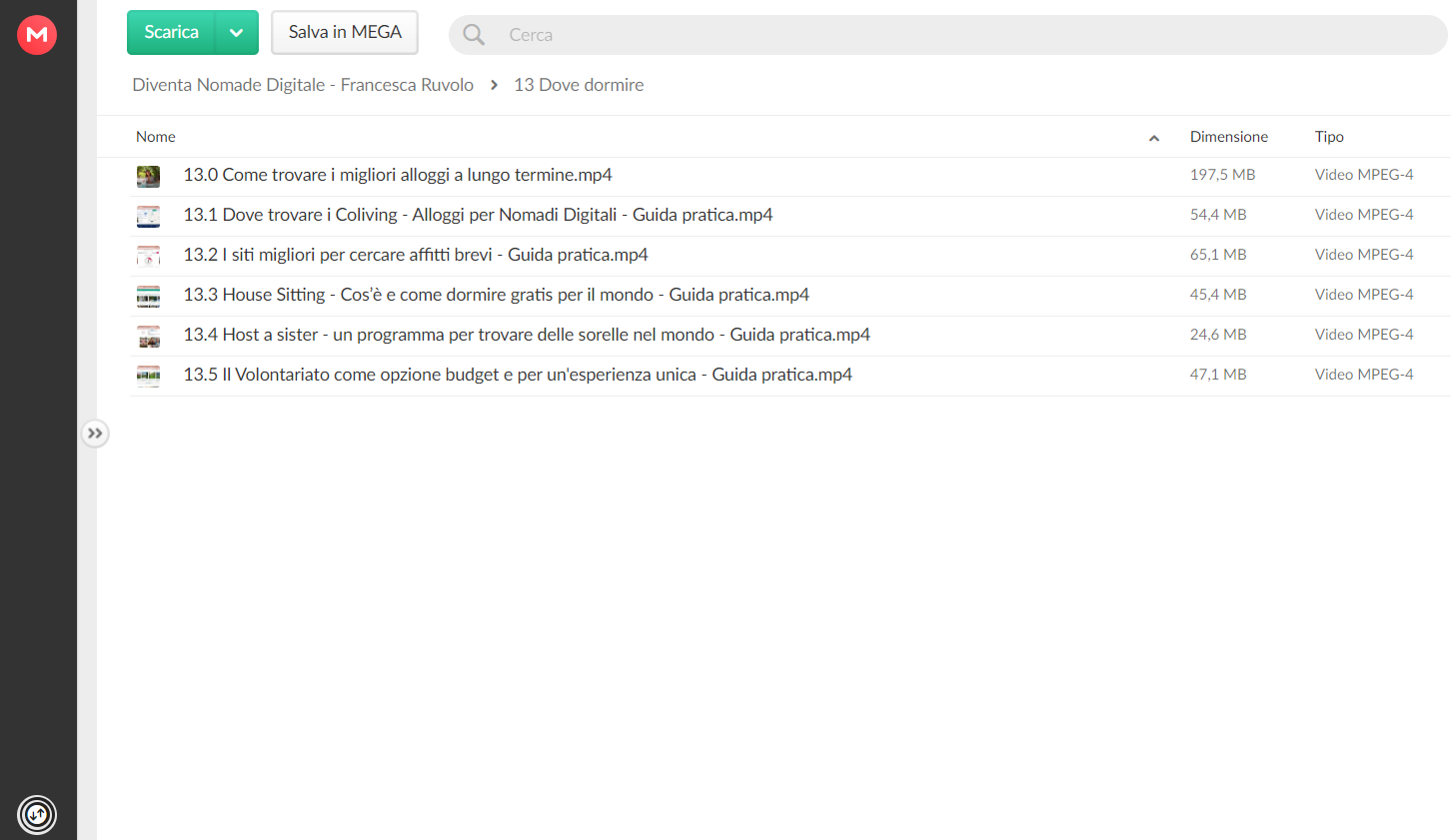This screenshot has height=840, width=1451.
Task: Click Video MPEG-4 type in 13.0 row
Action: [x=1364, y=175]
